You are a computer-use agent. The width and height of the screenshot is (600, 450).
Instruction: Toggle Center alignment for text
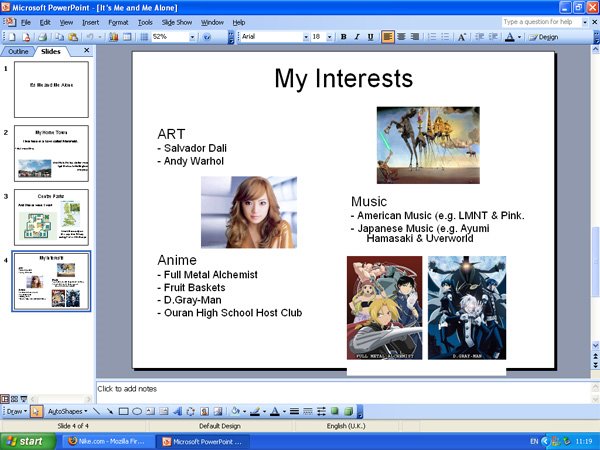[x=401, y=37]
